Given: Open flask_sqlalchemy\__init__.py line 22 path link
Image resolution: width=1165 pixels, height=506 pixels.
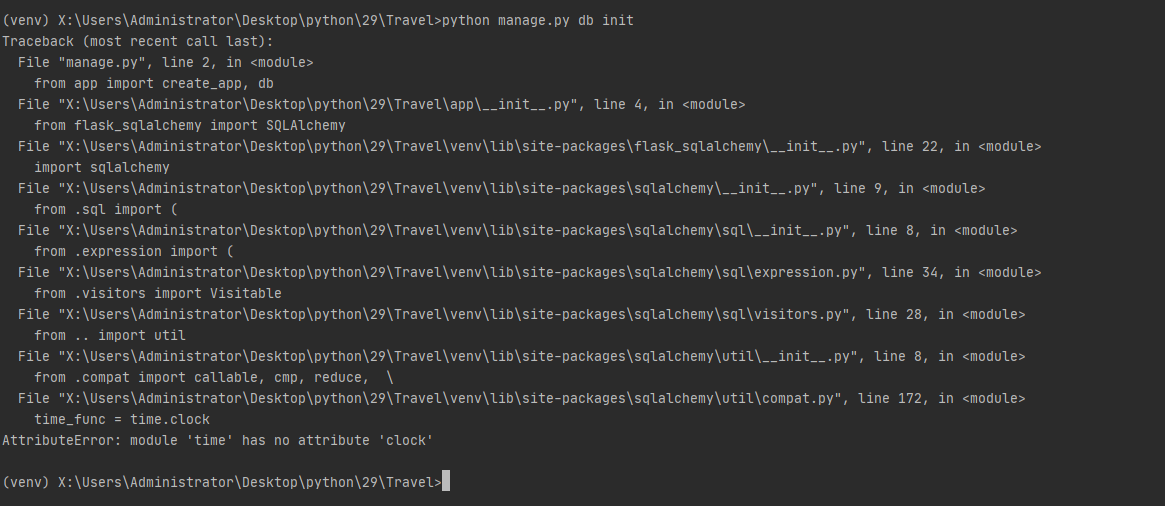Looking at the screenshot, I should click(461, 146).
